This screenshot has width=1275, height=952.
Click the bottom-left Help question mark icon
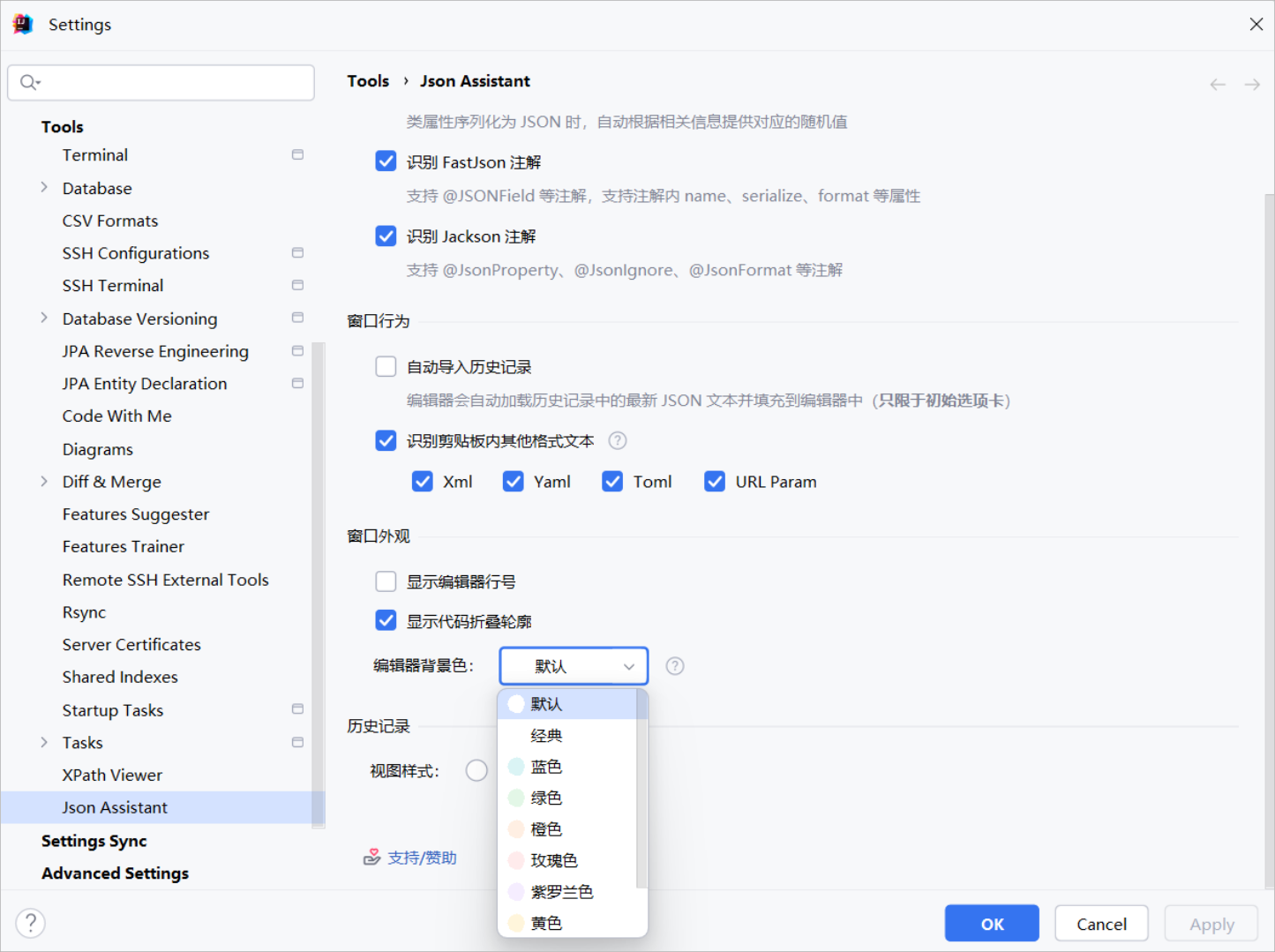tap(30, 923)
